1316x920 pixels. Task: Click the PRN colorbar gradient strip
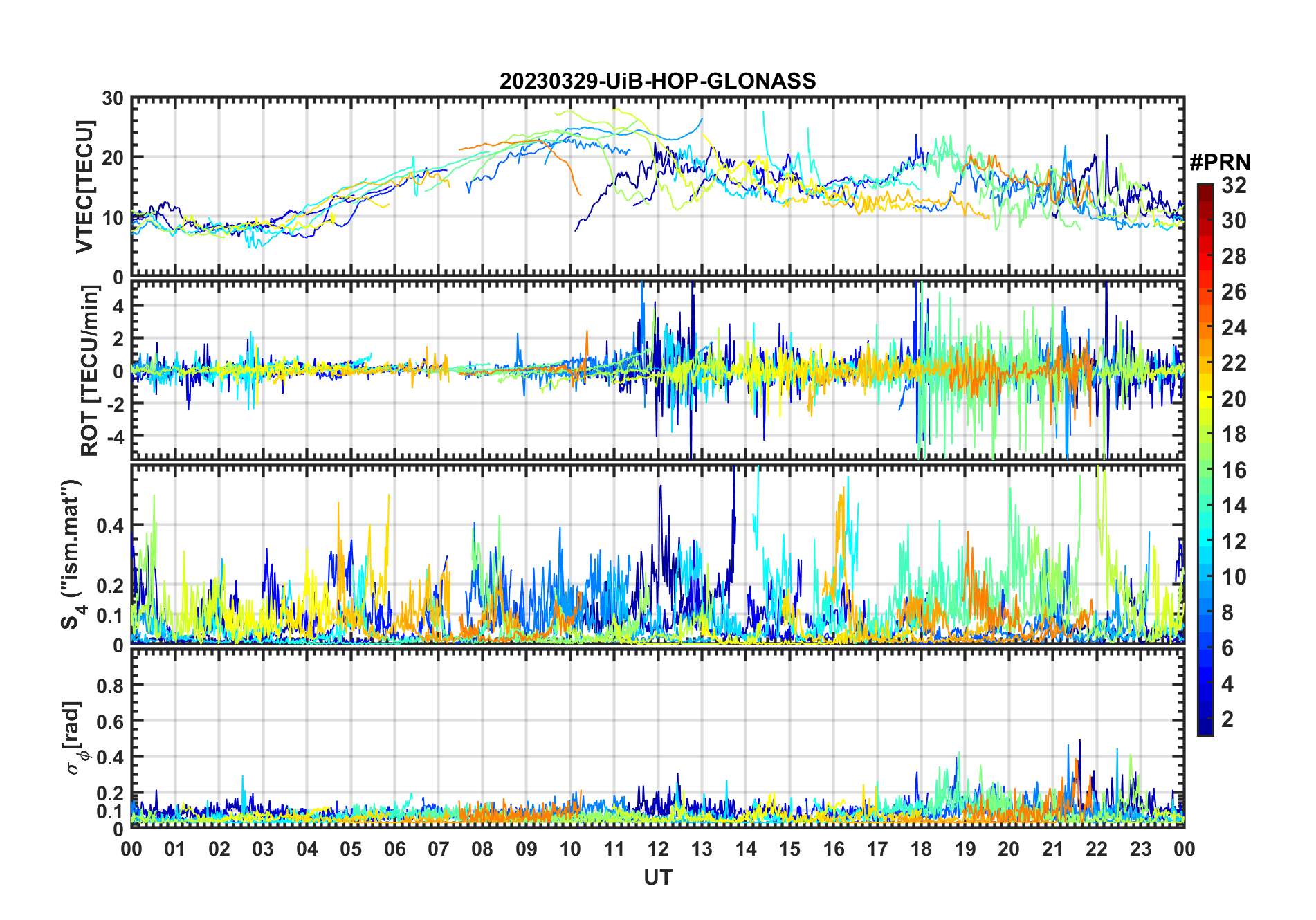click(x=1205, y=459)
